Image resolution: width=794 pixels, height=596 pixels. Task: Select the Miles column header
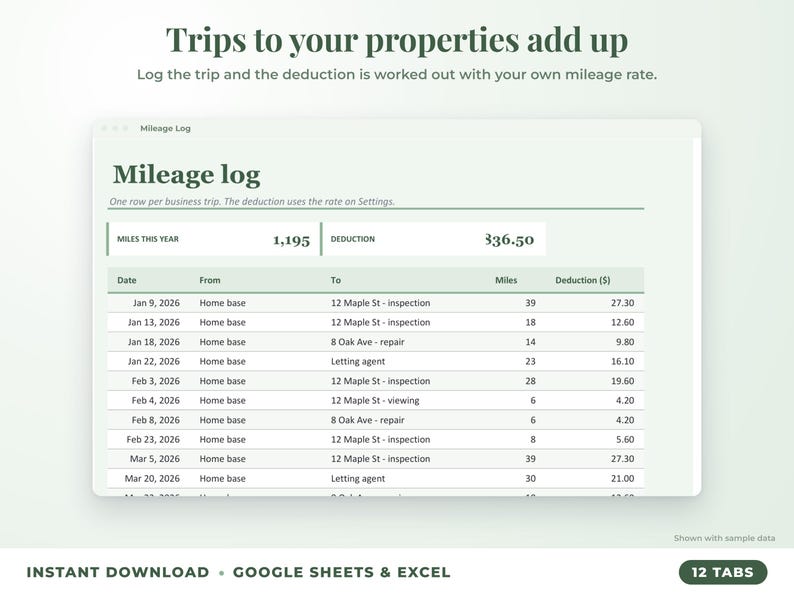(x=506, y=280)
